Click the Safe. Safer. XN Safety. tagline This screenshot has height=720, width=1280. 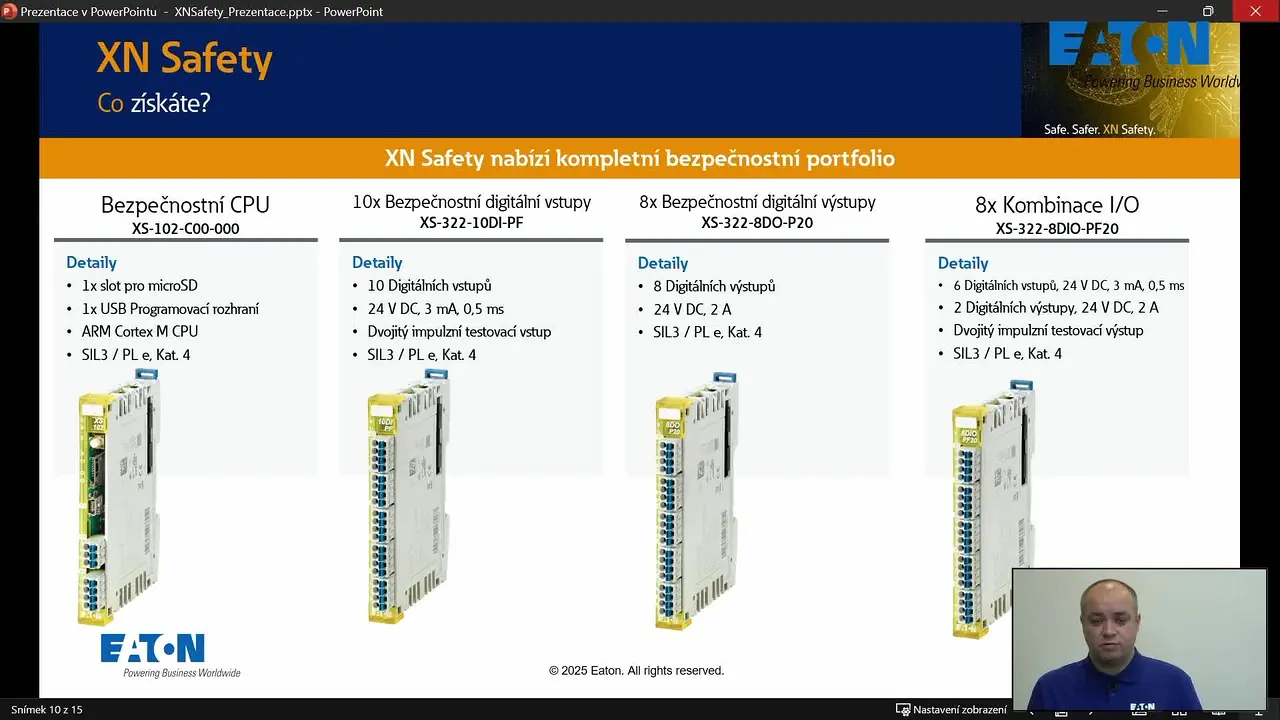(1099, 130)
